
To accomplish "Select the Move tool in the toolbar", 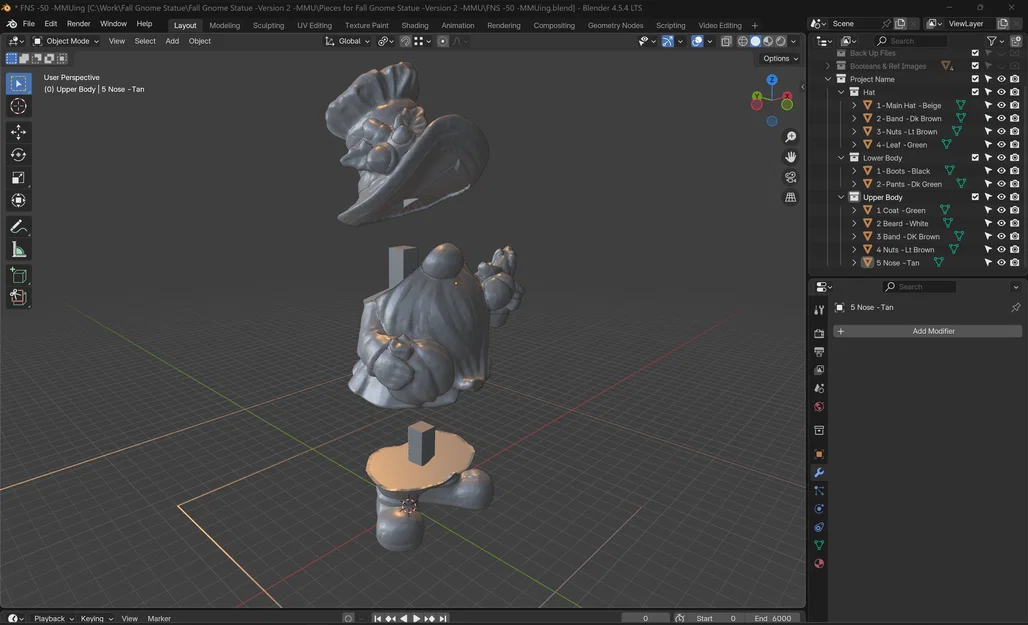I will tap(18, 132).
